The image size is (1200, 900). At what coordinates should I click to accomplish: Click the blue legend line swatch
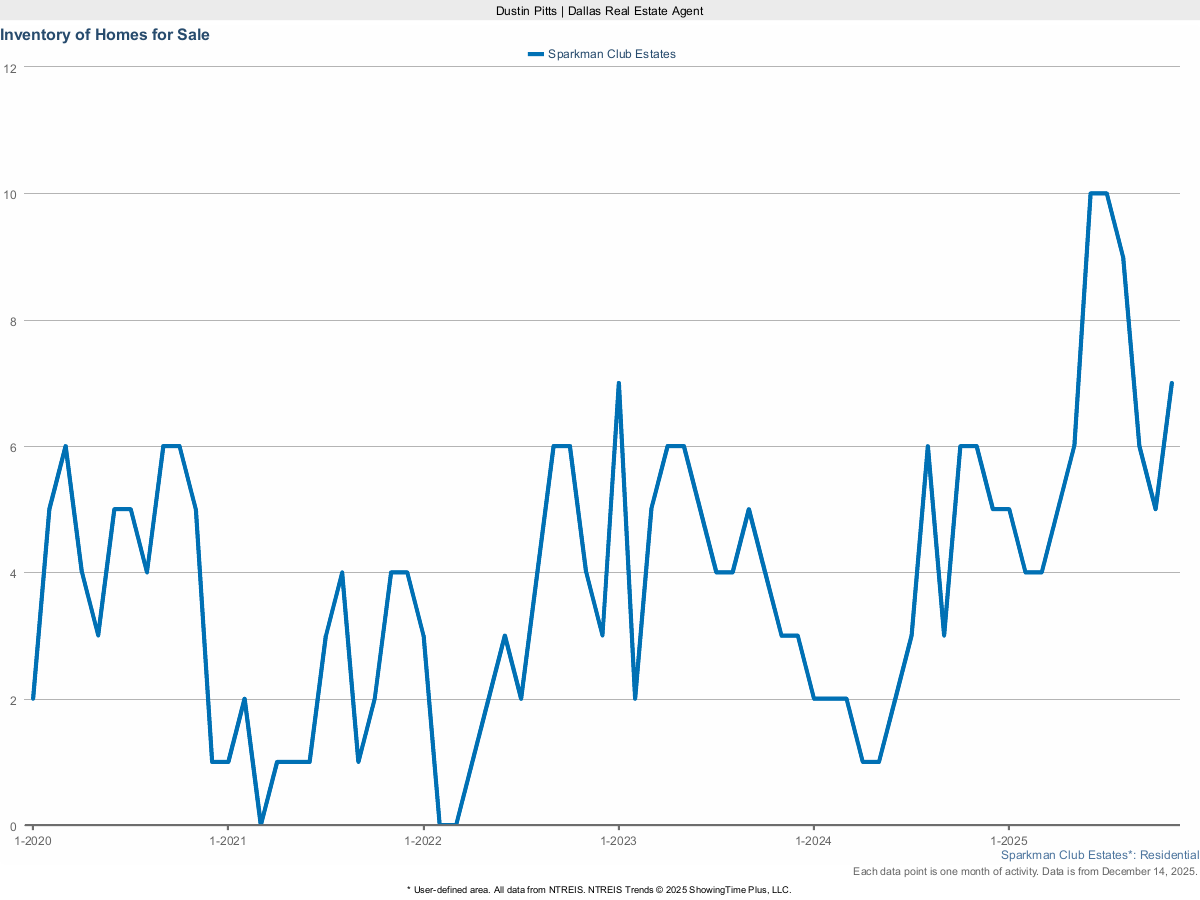tap(535, 54)
